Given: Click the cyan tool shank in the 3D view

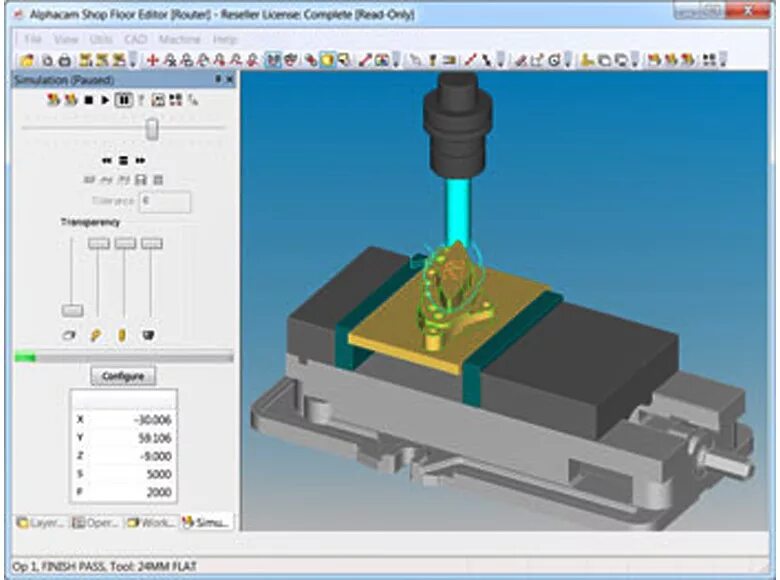Looking at the screenshot, I should click(458, 214).
